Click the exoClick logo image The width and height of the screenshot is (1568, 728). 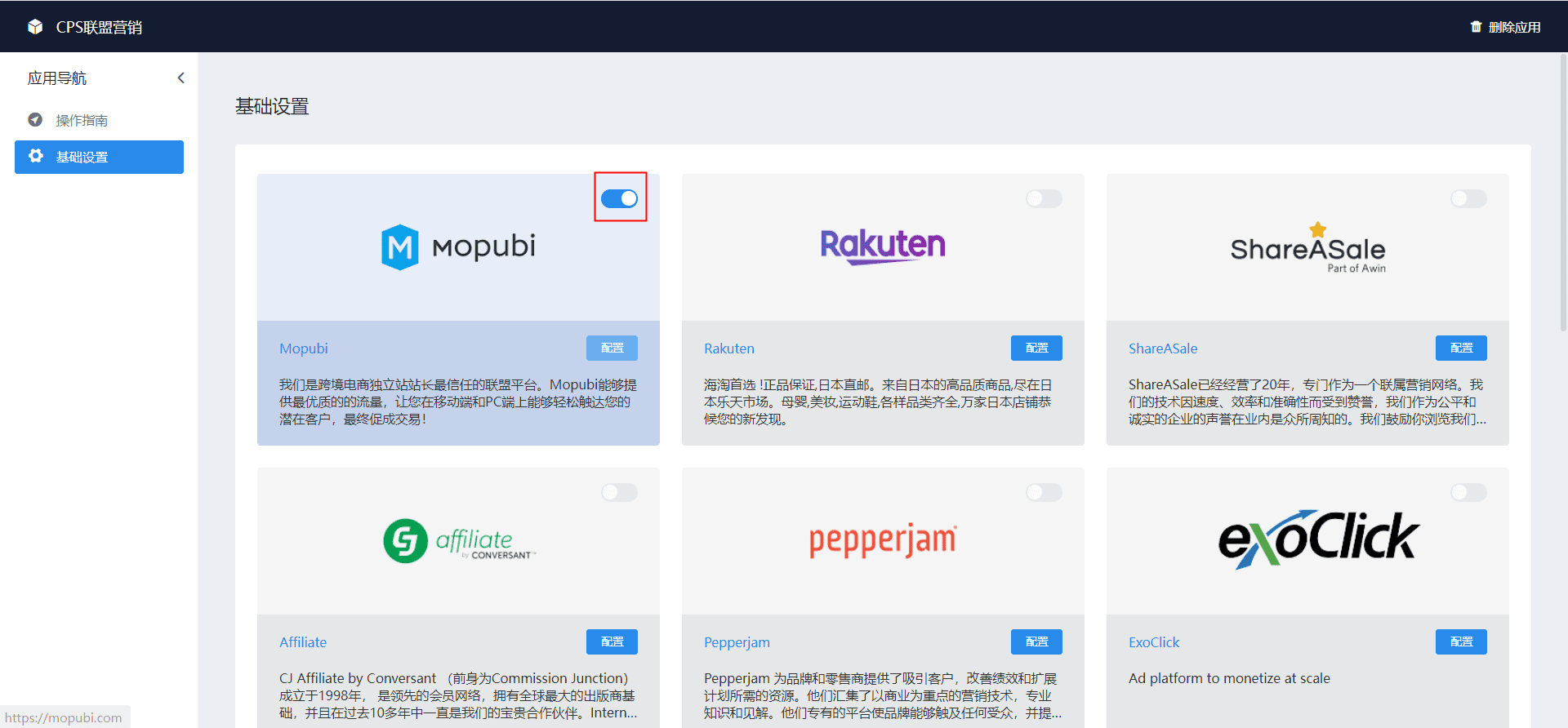pos(1319,539)
